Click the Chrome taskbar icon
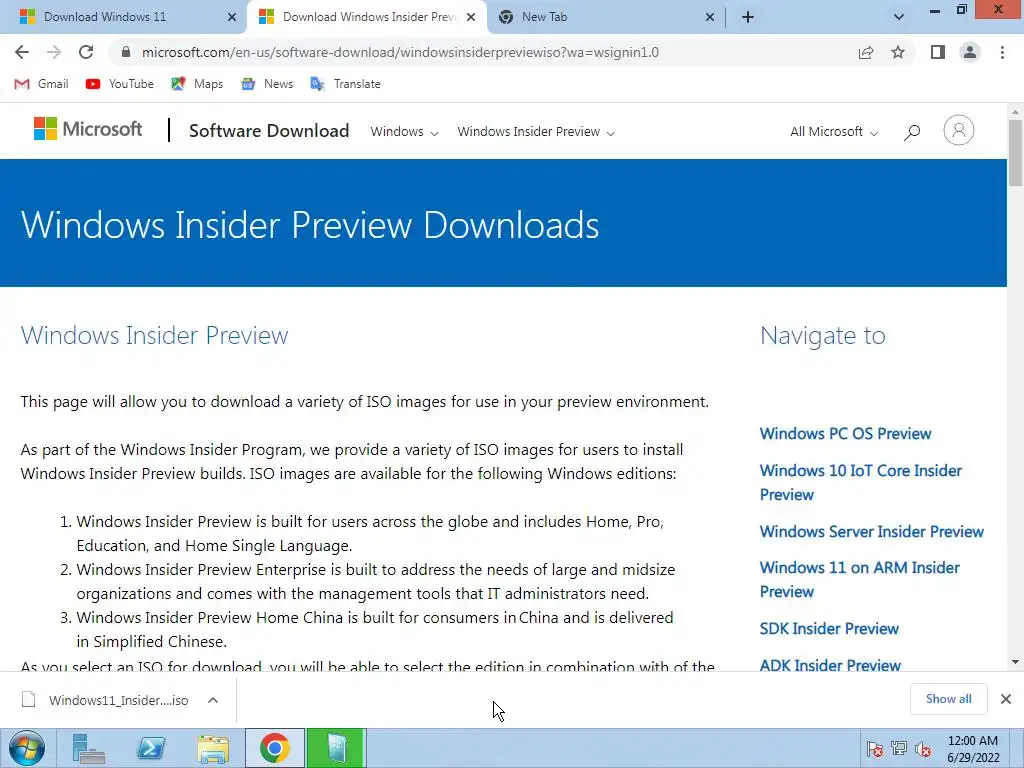 coord(275,748)
